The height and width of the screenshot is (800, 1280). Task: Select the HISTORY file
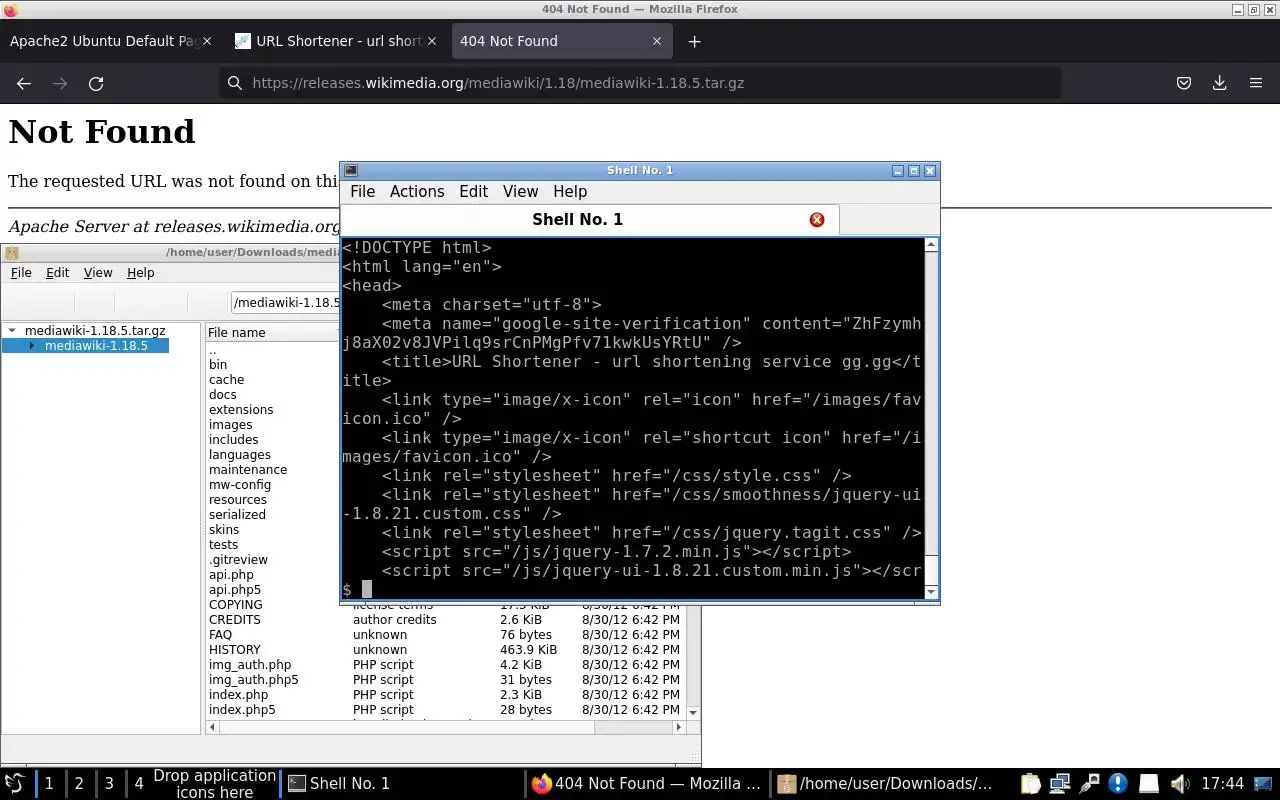pyautogui.click(x=235, y=650)
